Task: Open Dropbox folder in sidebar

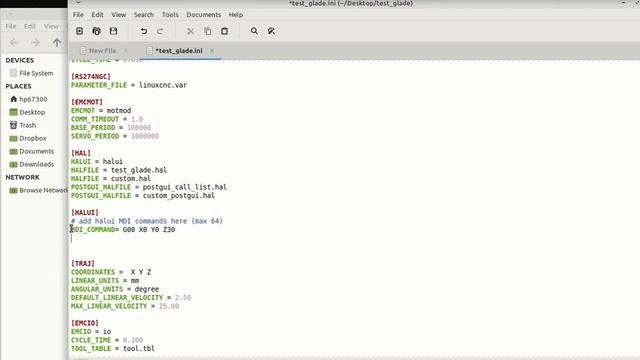Action: tap(28, 138)
